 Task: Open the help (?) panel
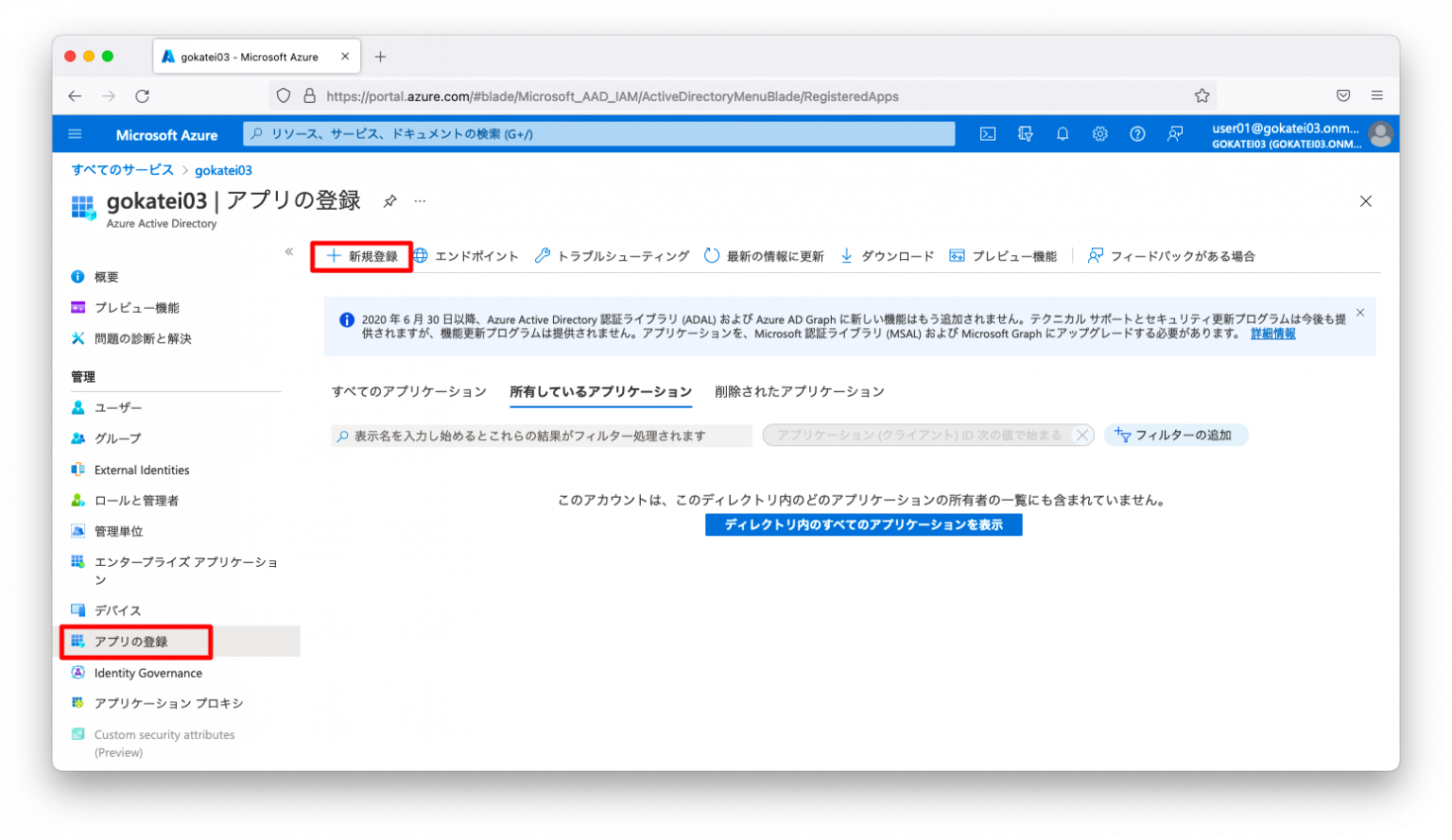pos(1137,133)
